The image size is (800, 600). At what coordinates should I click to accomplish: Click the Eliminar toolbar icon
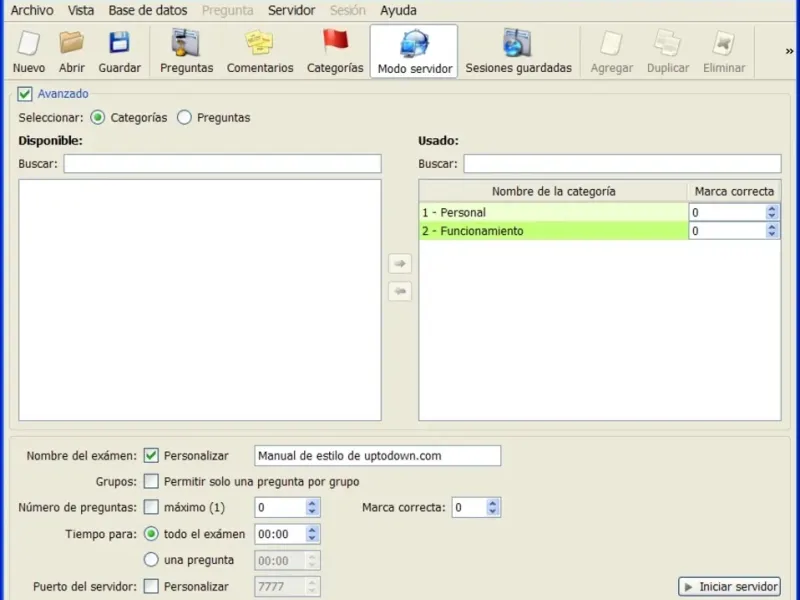tap(724, 51)
